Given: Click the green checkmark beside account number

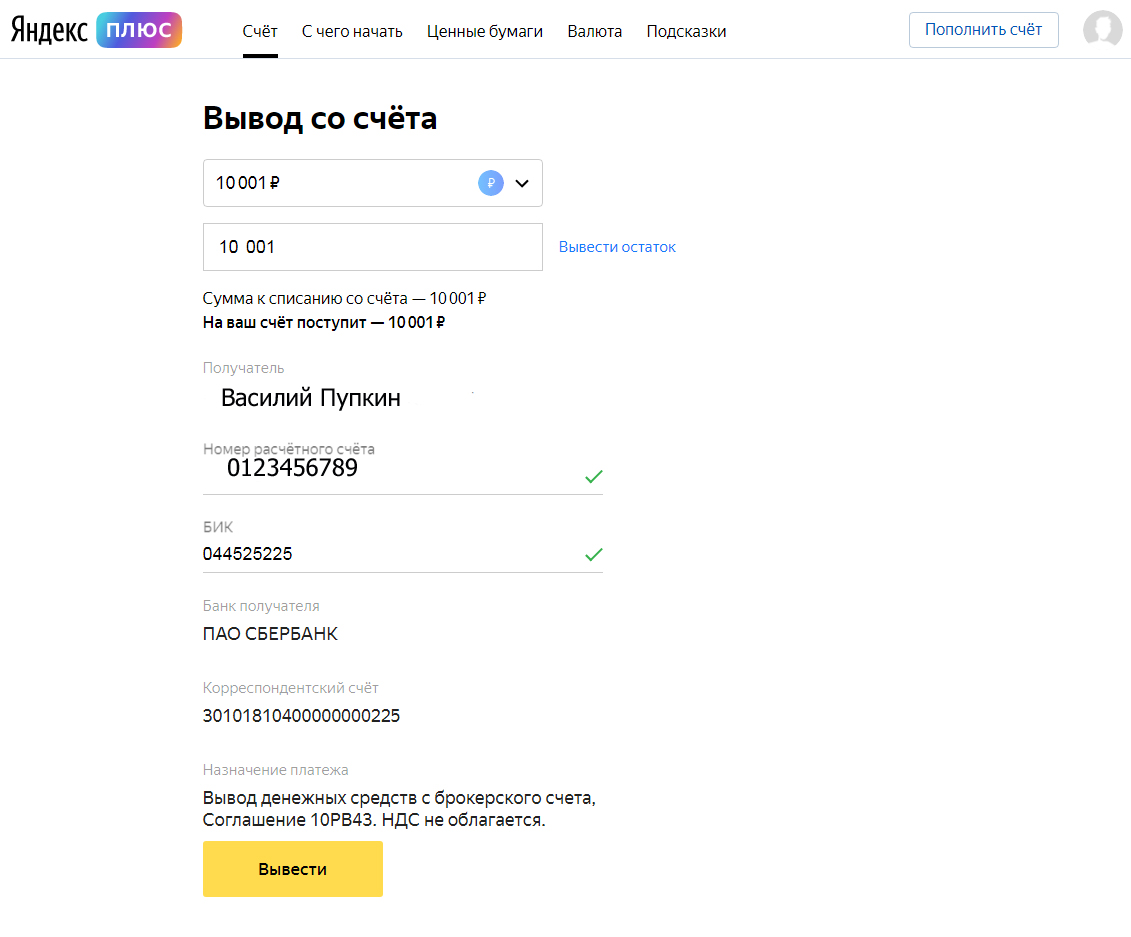Looking at the screenshot, I should 594,477.
